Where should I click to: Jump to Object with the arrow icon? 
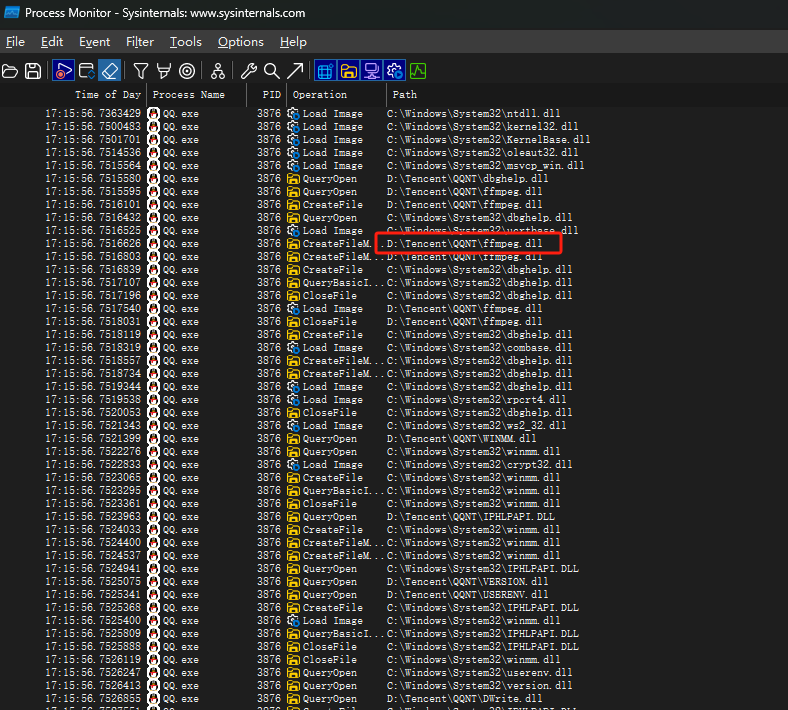[x=295, y=71]
